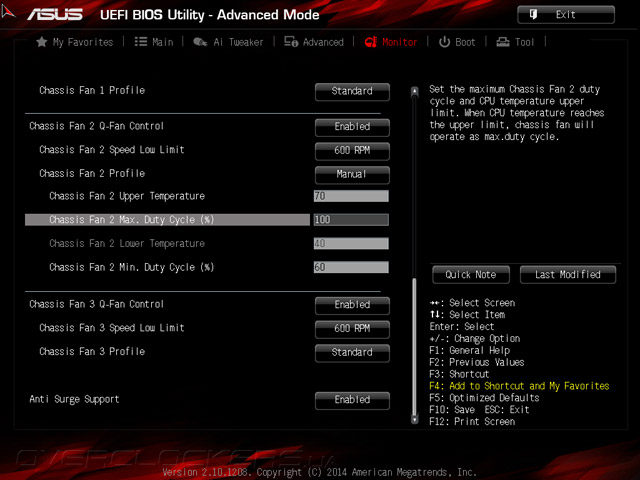The height and width of the screenshot is (480, 640).
Task: Click Chassis Fan 2 Min. Duty Cycle field
Action: coord(351,267)
